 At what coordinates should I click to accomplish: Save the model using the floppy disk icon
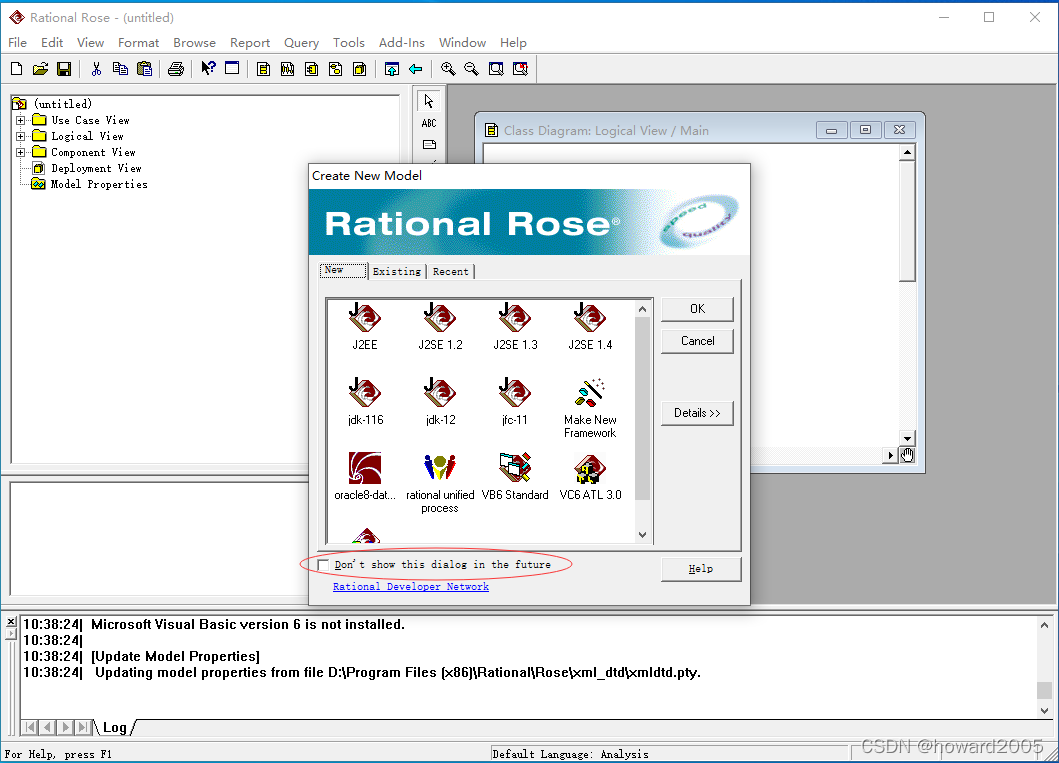(x=64, y=68)
